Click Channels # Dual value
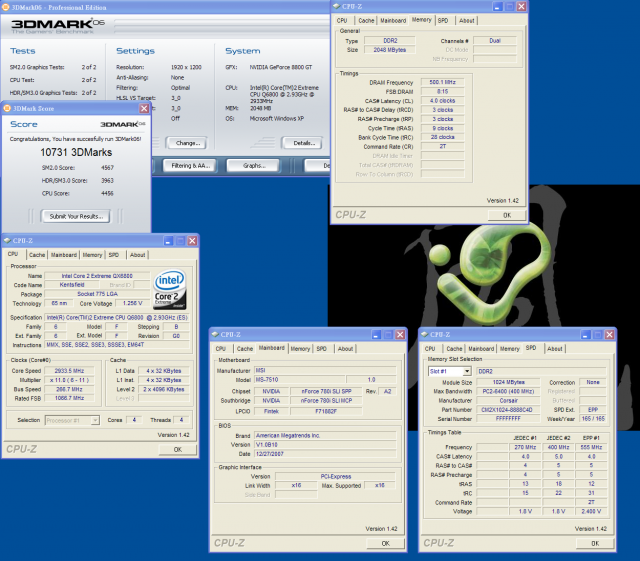Screen dimensions: 640x561 495,40
